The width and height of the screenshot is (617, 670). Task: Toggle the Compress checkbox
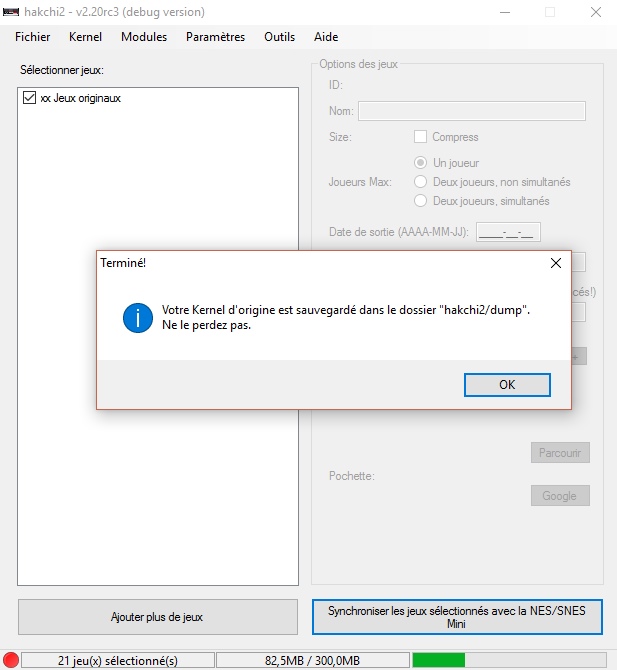[x=420, y=137]
